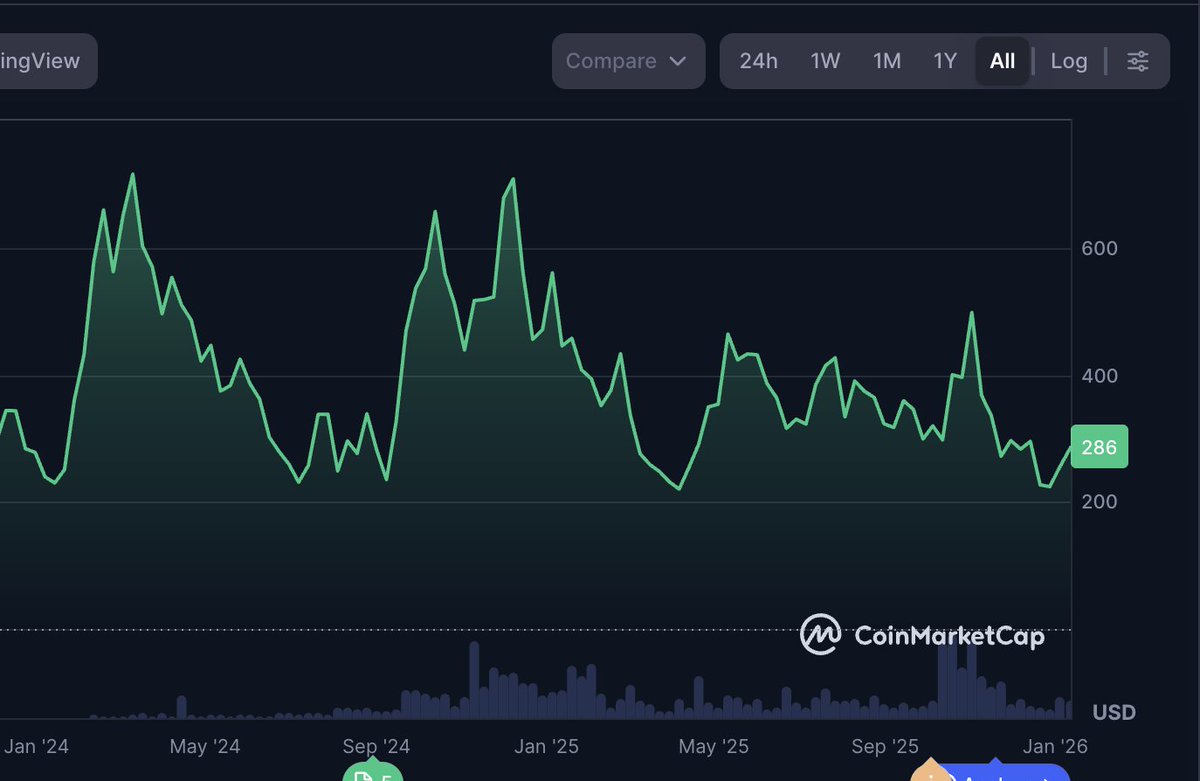Click the May '24 date axis label
The image size is (1200, 781).
click(x=205, y=746)
